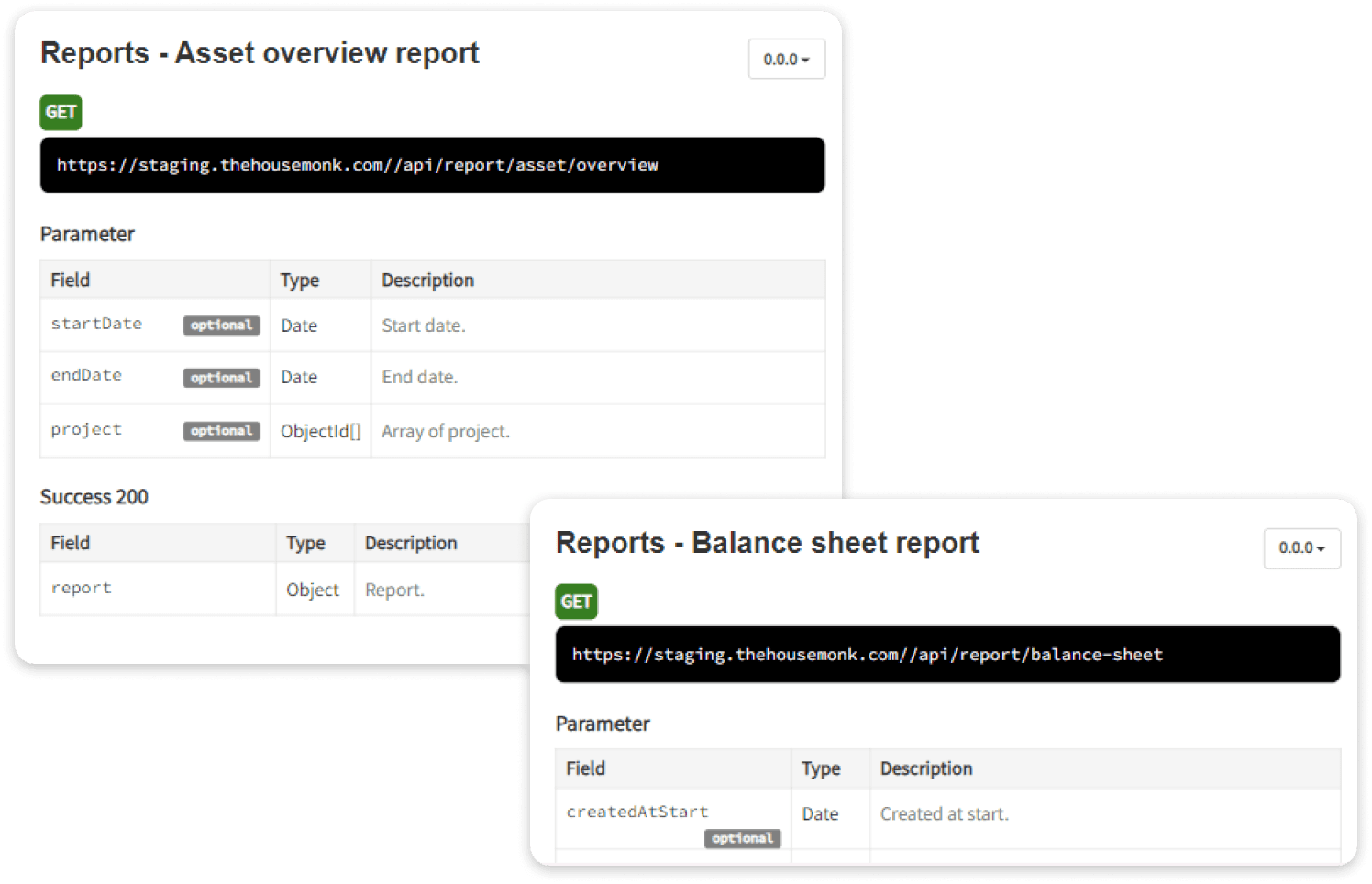
Task: Select the endDate field name
Action: pyautogui.click(x=86, y=375)
